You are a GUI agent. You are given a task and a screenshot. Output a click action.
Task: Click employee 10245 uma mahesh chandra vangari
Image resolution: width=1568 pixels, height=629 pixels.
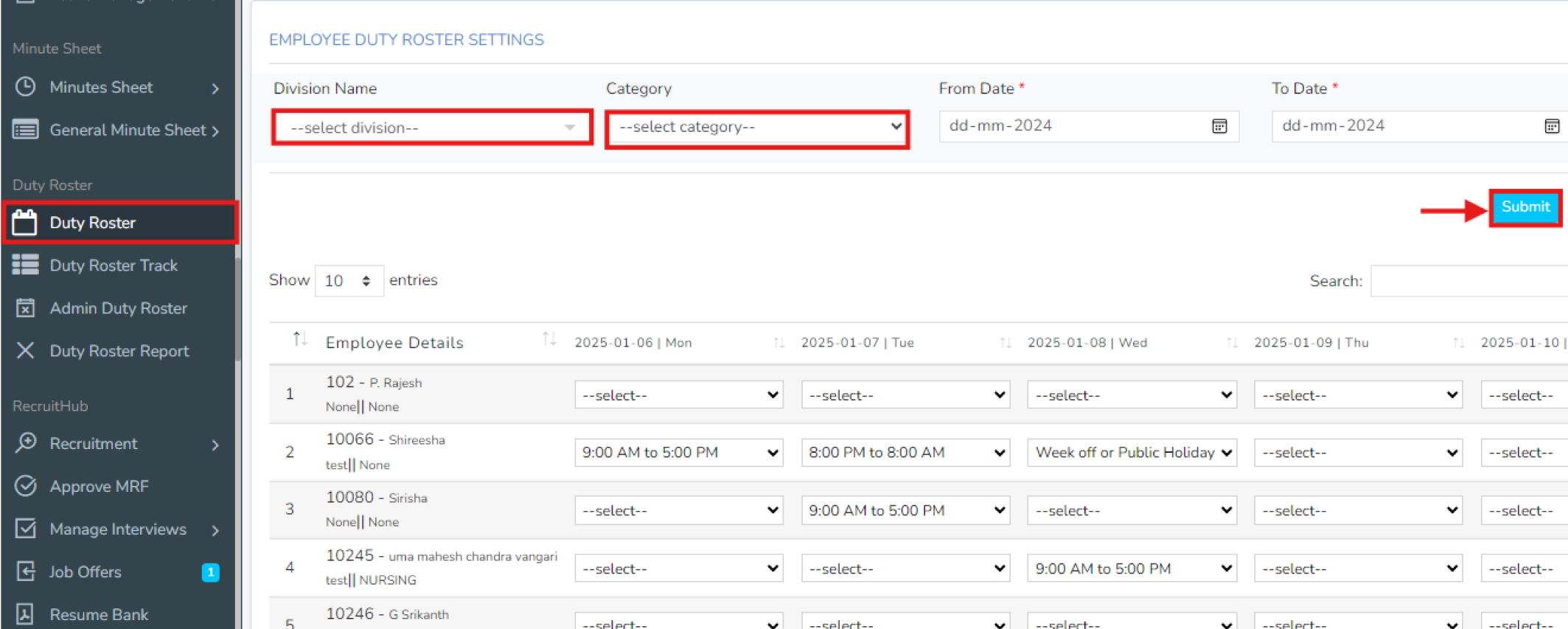(442, 567)
